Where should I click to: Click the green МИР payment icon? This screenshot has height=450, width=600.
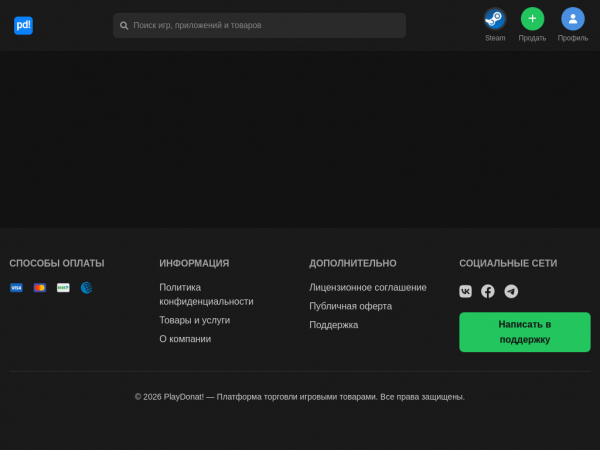63,288
